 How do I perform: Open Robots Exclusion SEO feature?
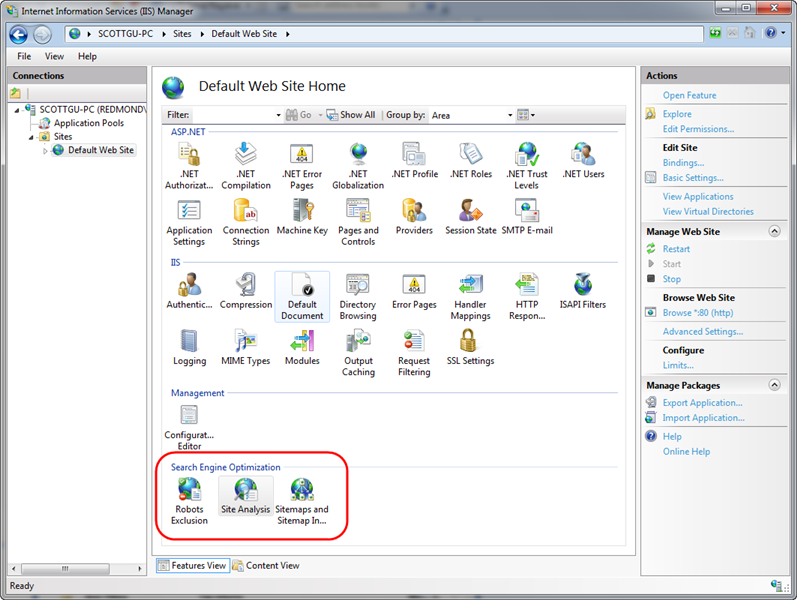[189, 501]
